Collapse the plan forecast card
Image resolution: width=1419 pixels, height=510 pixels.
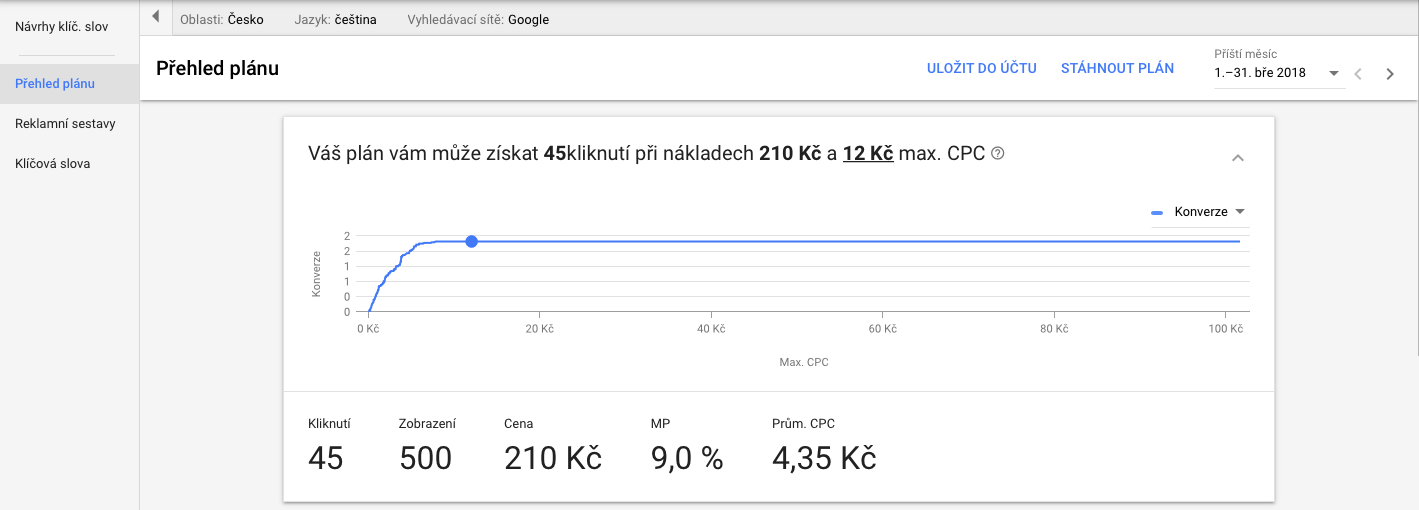click(x=1238, y=158)
